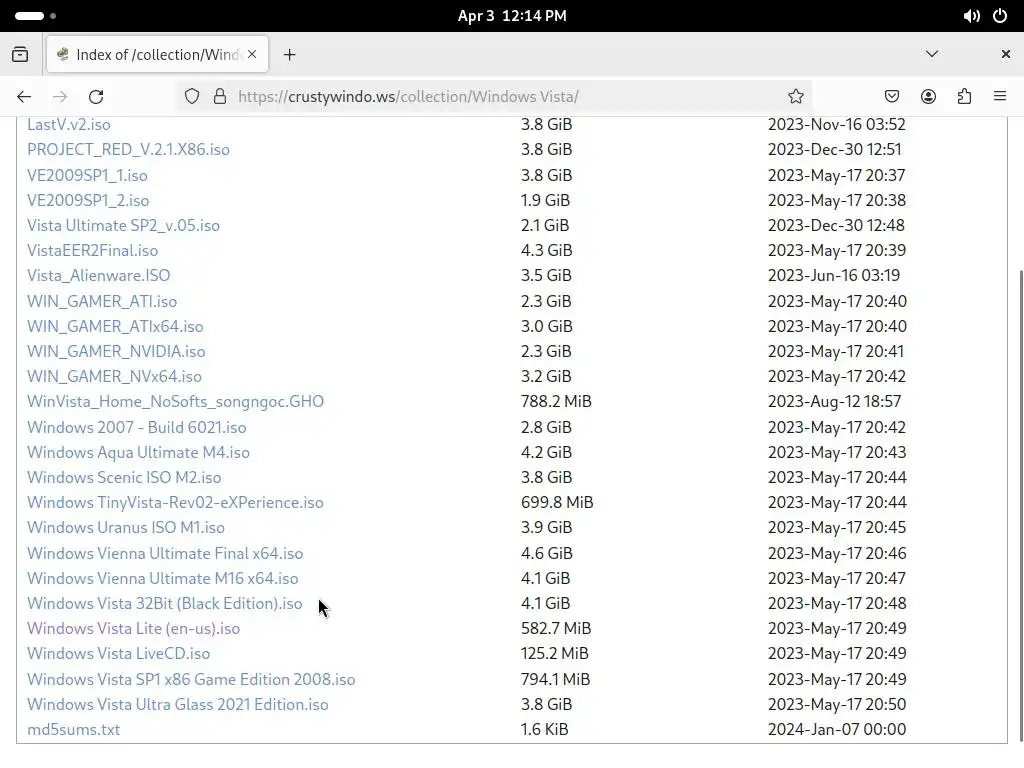
Task: Click the 582.7 MiB size value
Action: click(x=556, y=629)
